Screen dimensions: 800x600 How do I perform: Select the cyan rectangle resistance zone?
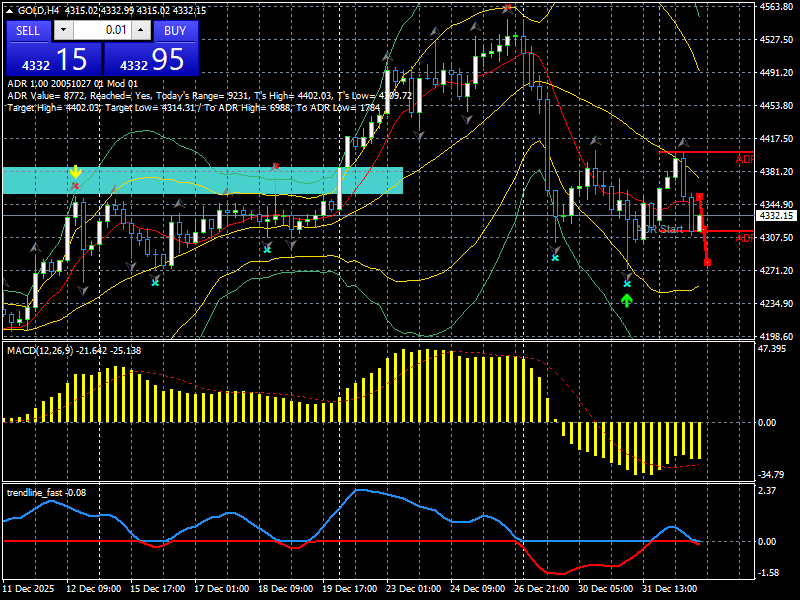pos(203,180)
